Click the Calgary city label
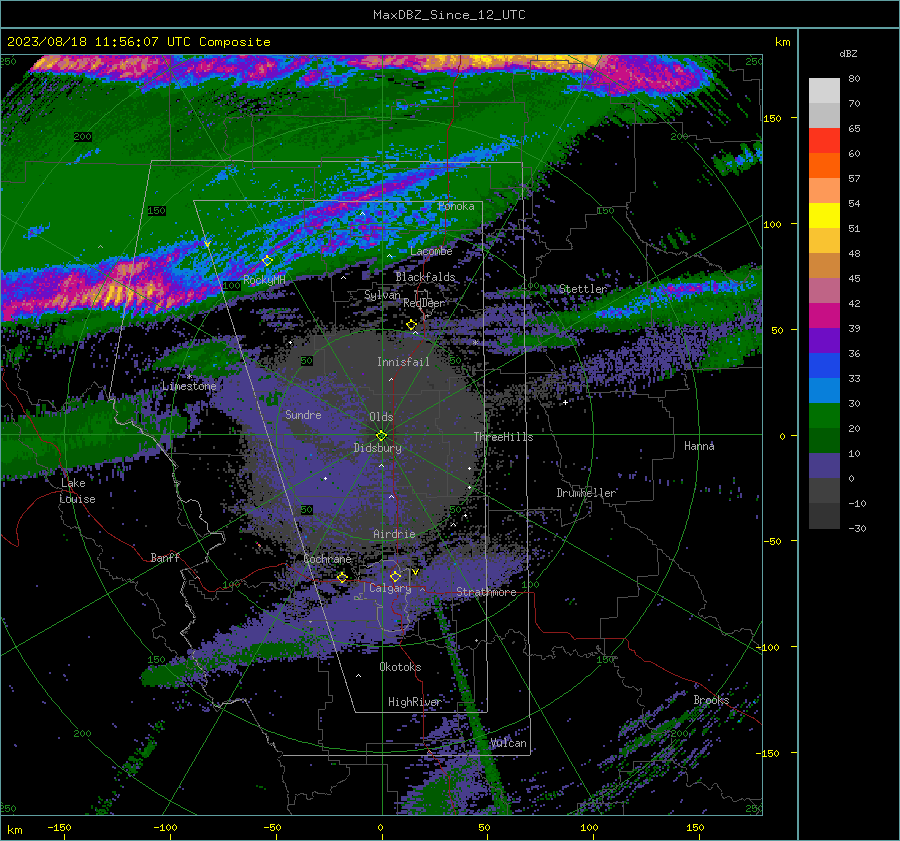The height and width of the screenshot is (841, 900). [390, 588]
